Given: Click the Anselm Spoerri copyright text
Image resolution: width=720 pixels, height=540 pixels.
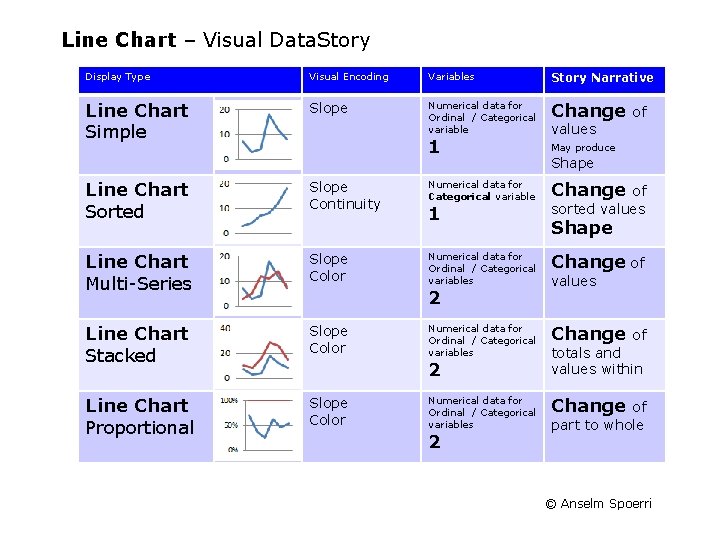Looking at the screenshot, I should pos(598,503).
